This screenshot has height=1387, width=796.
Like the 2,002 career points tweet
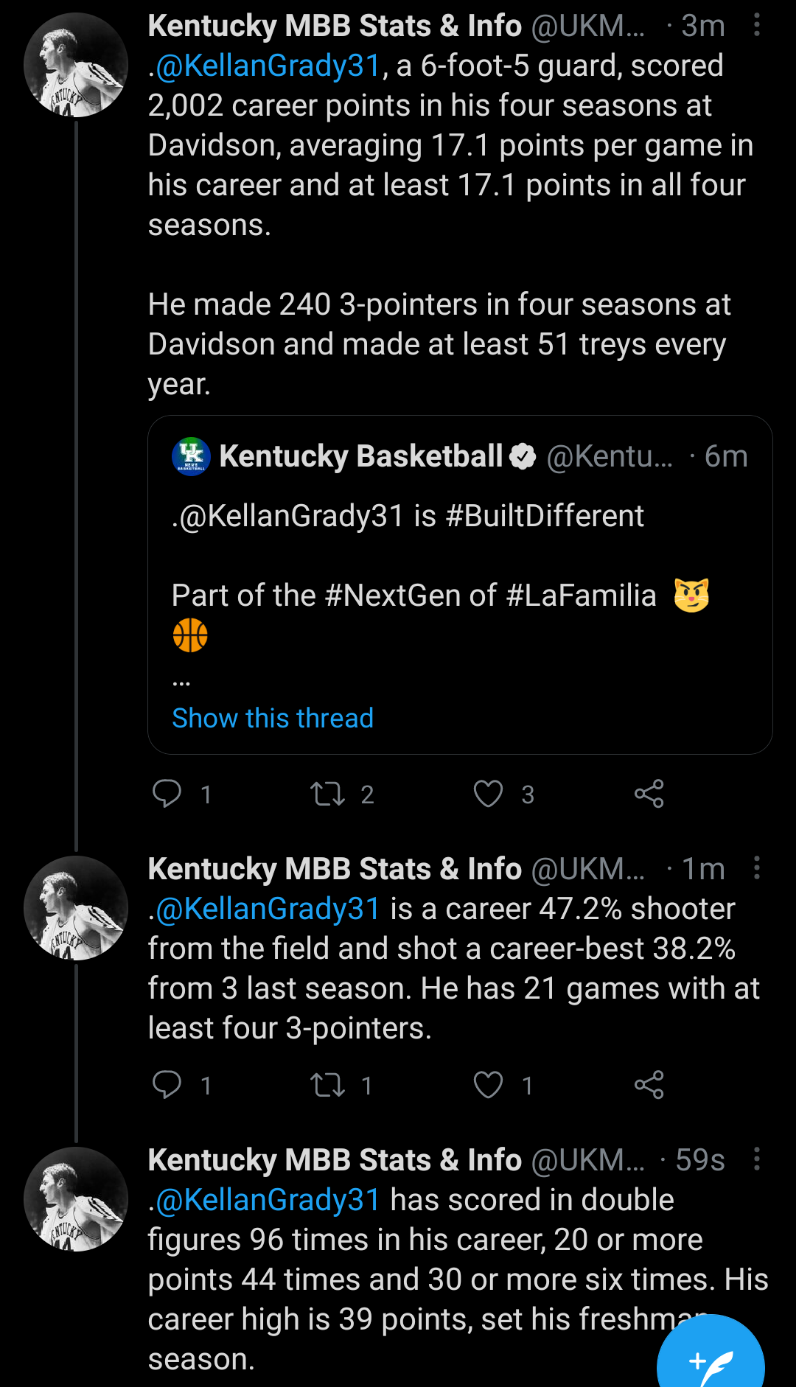click(488, 795)
